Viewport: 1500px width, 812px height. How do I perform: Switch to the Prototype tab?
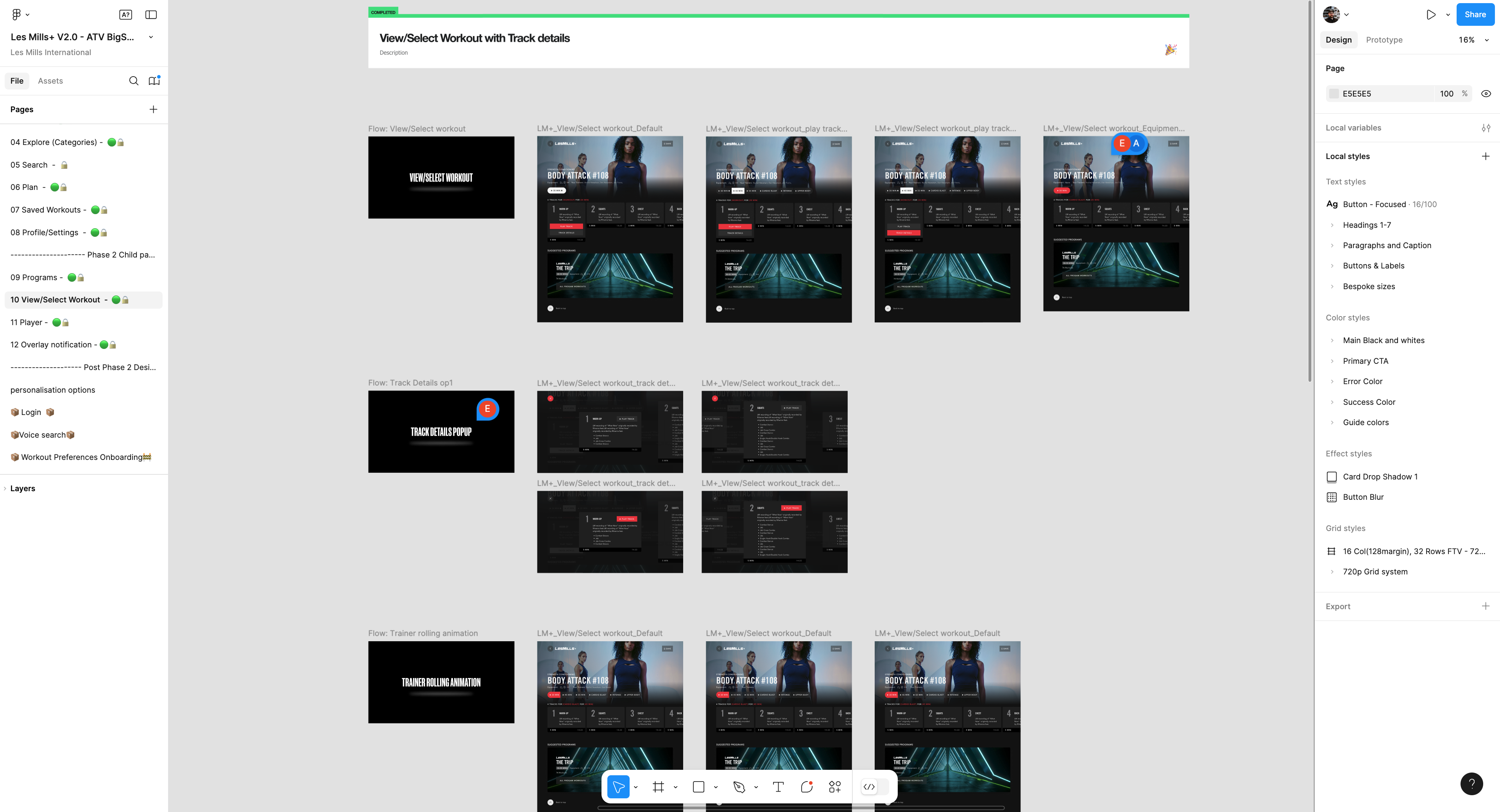click(1384, 40)
